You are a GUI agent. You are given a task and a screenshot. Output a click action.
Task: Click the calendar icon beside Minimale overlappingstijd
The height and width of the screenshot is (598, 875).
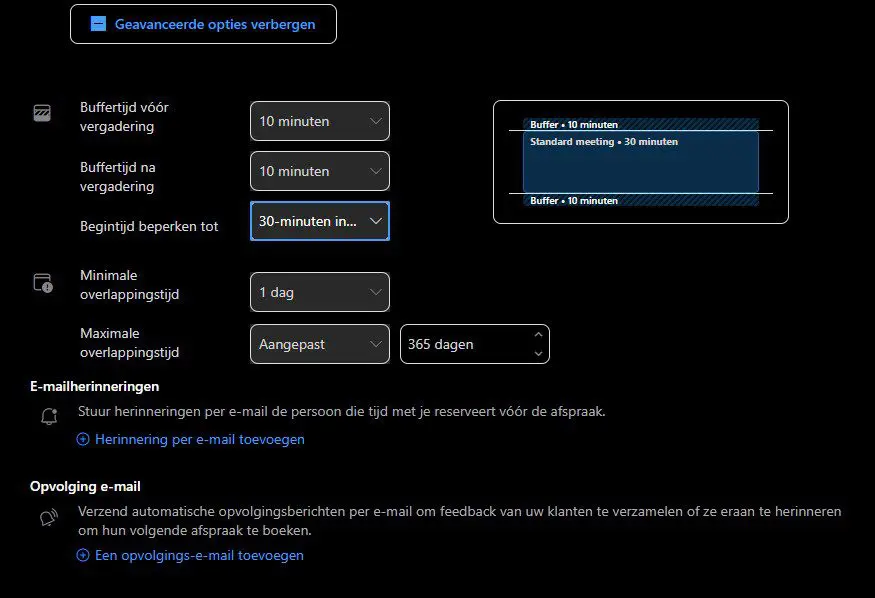[42, 283]
